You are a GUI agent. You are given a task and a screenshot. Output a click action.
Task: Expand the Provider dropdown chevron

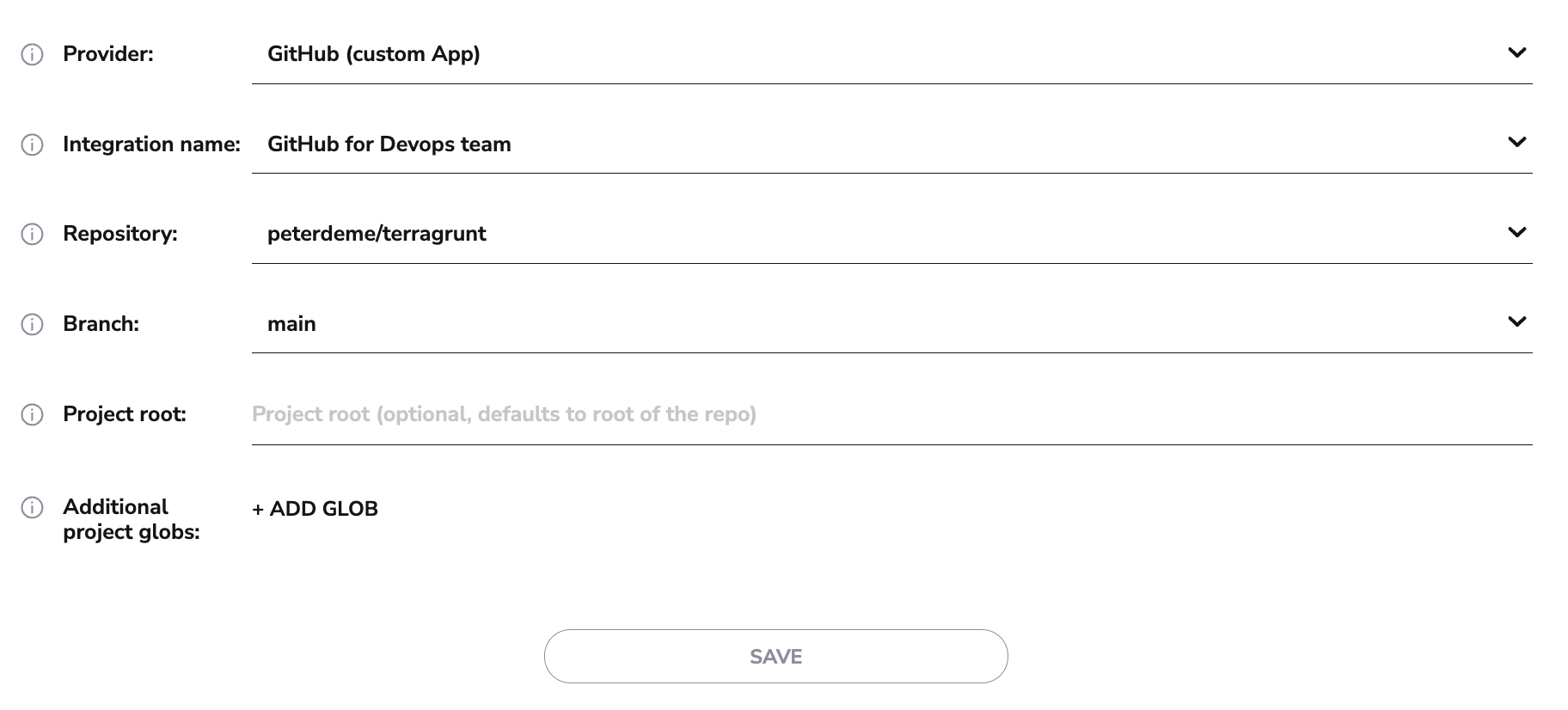tap(1516, 52)
